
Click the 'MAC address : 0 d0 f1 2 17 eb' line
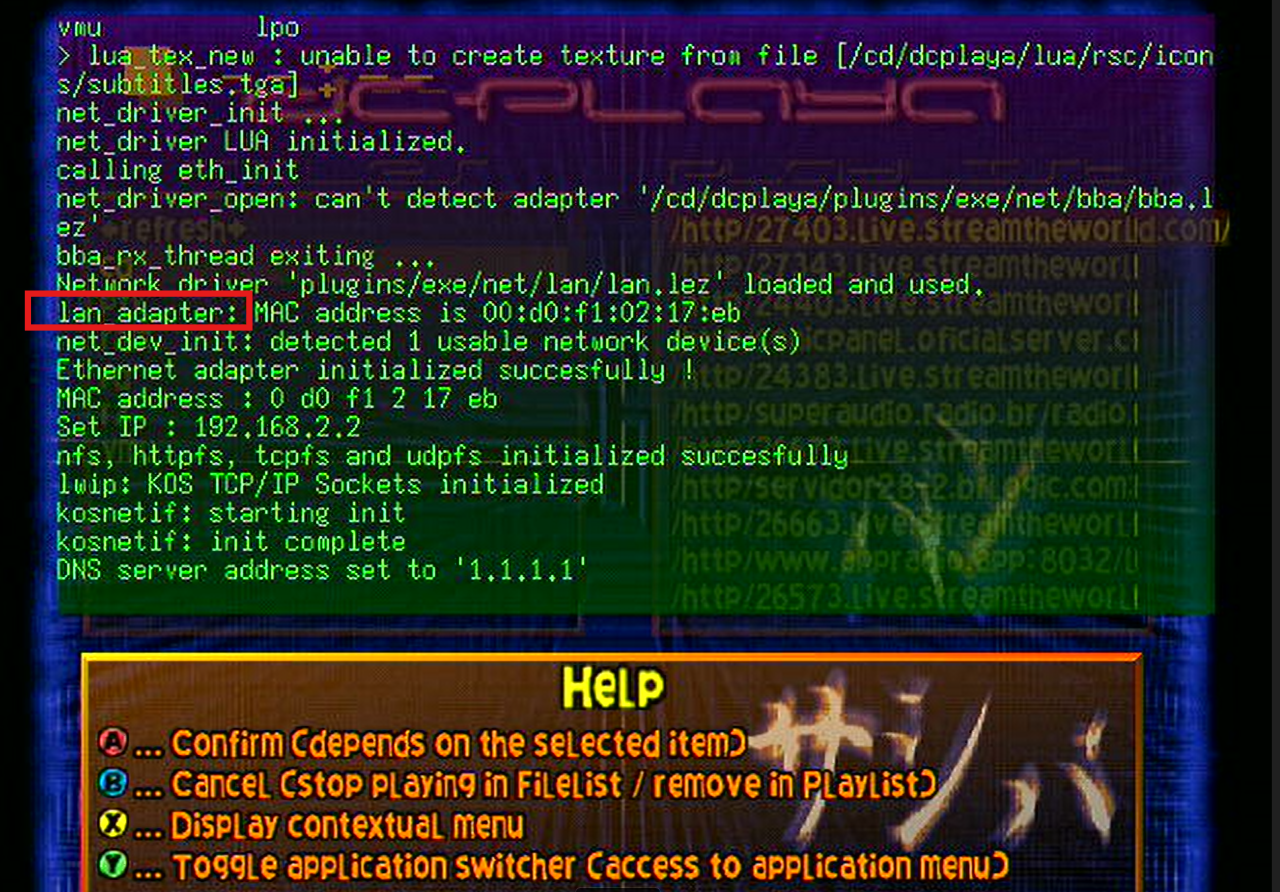click(277, 399)
